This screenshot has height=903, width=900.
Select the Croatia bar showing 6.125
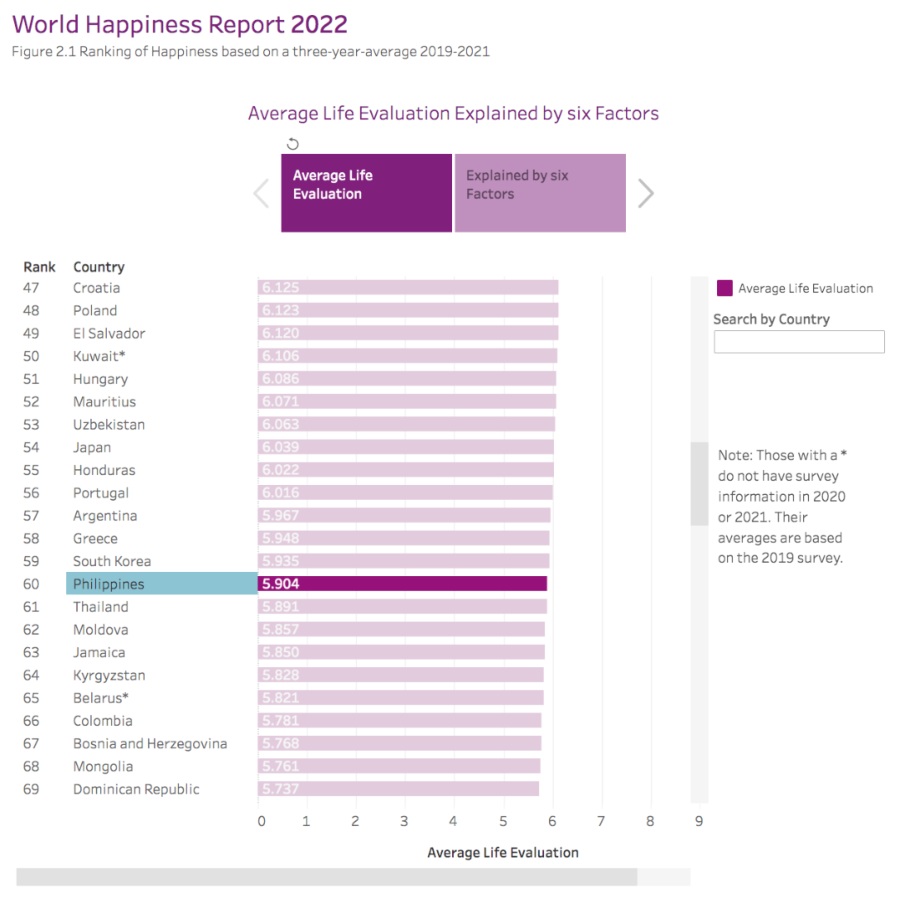407,288
